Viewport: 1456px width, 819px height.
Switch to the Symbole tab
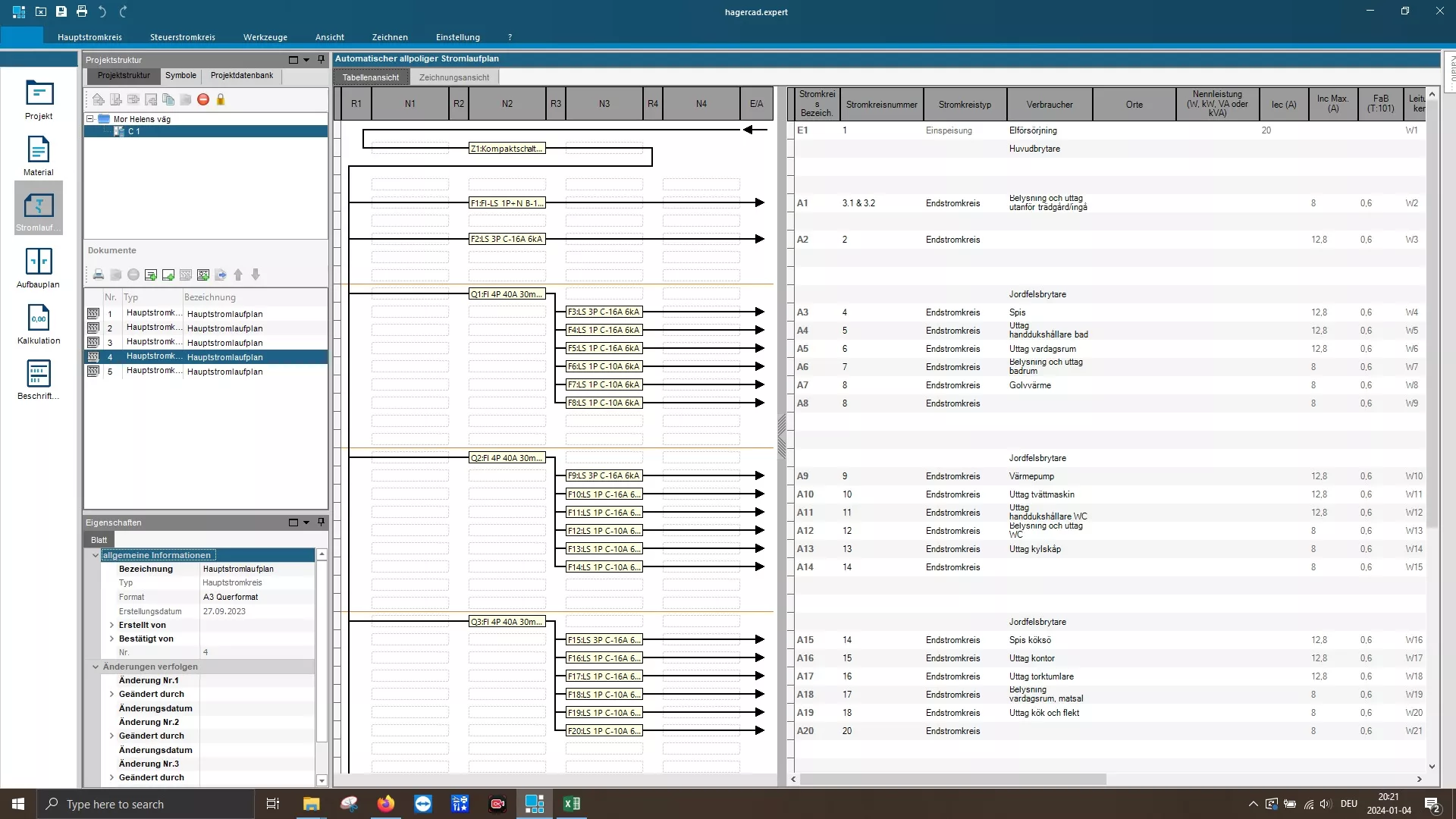tap(180, 75)
